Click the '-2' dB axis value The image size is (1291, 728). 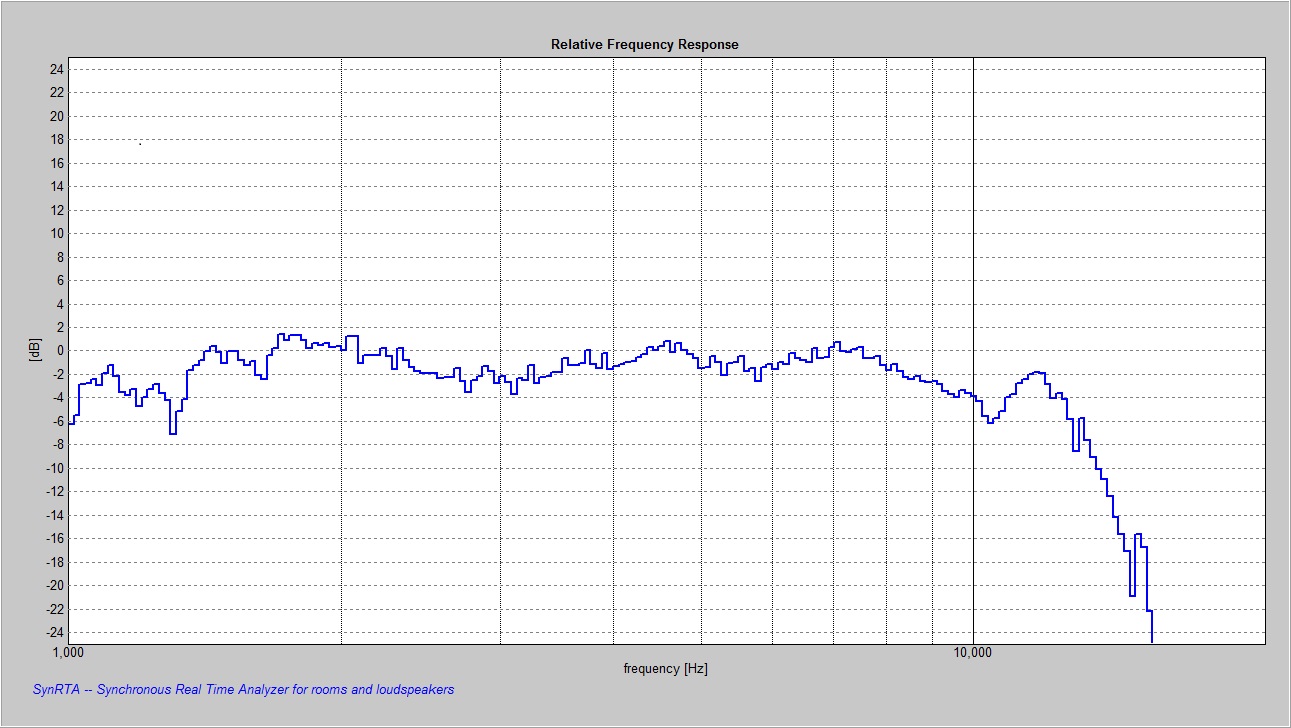pyautogui.click(x=59, y=374)
